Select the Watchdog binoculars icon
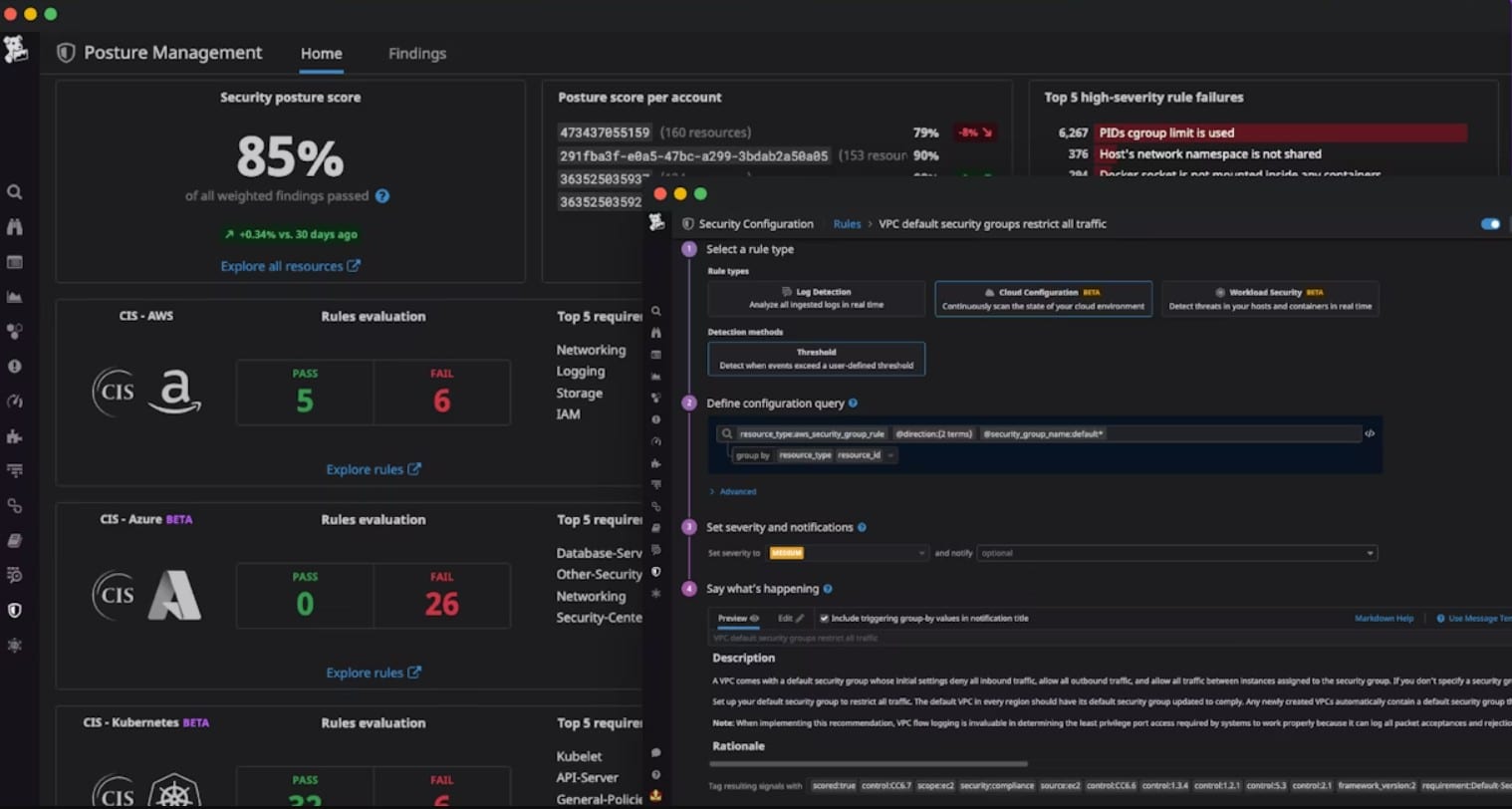The height and width of the screenshot is (809, 1512). 15,226
